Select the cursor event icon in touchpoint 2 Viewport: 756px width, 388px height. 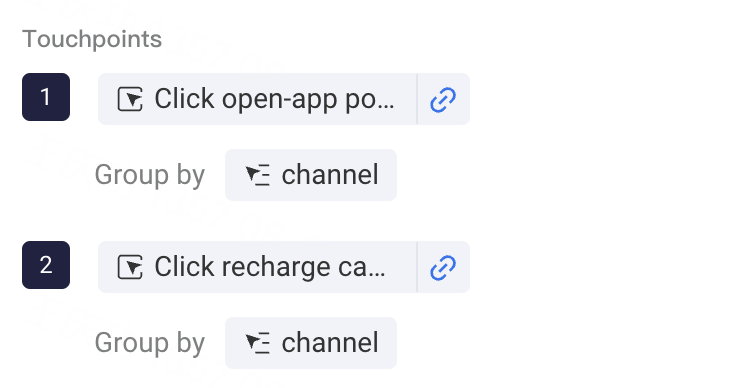130,268
